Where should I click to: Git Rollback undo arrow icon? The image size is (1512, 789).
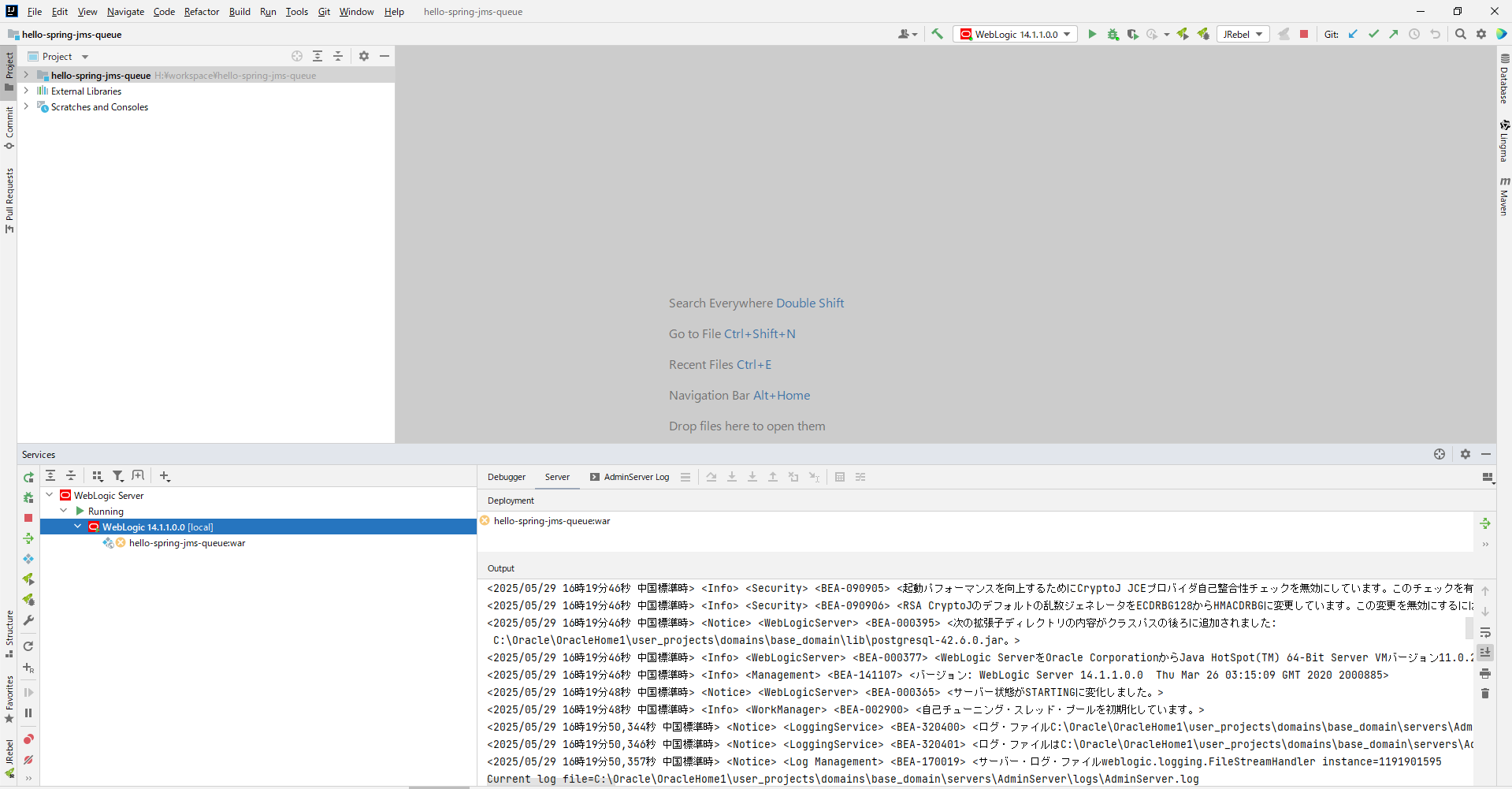point(1435,34)
